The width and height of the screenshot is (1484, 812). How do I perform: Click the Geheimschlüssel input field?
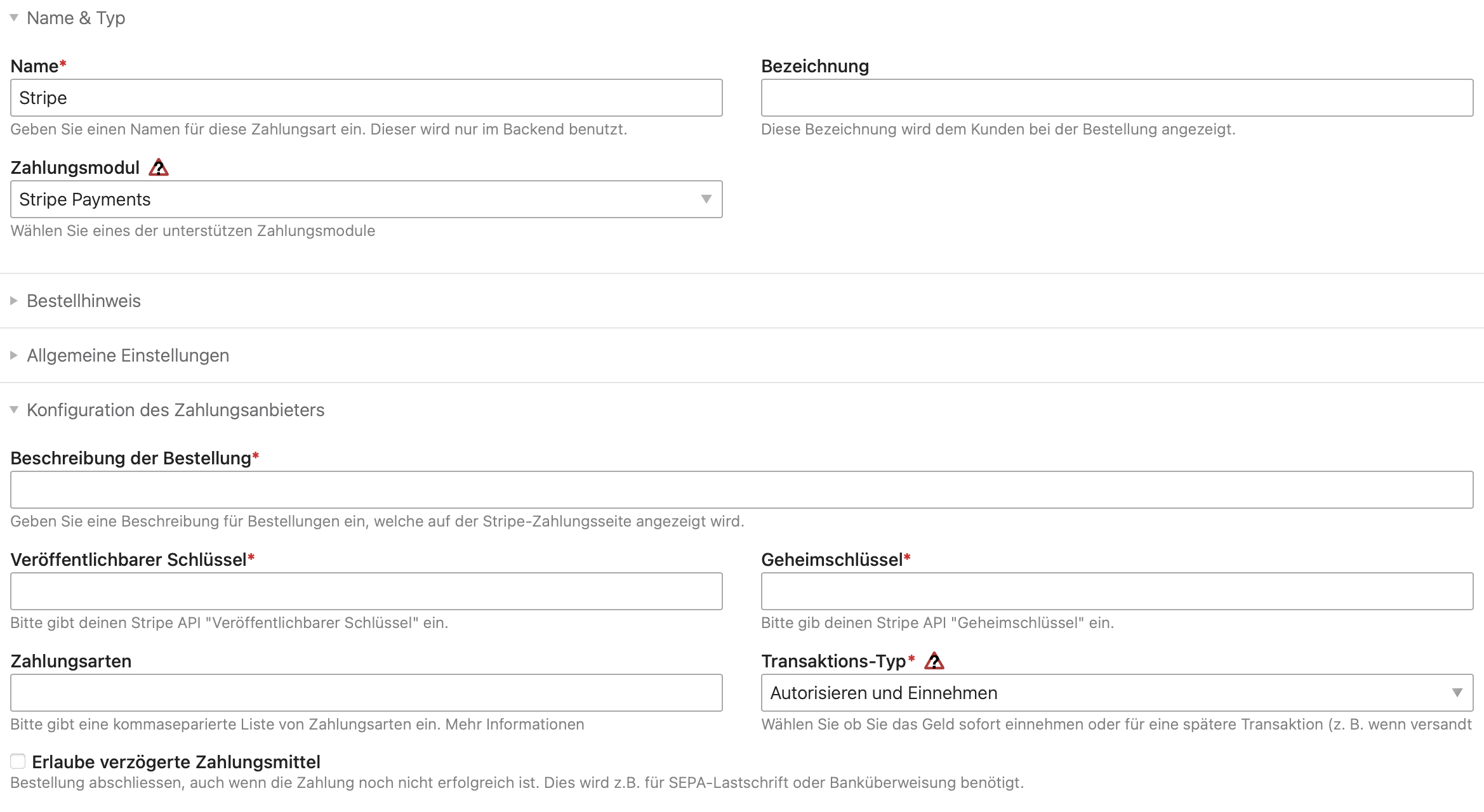[x=1116, y=591]
